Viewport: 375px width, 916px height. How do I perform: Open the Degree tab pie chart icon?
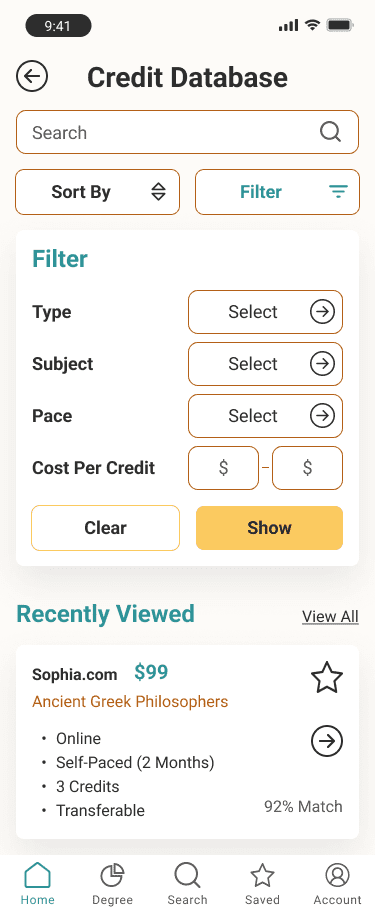click(112, 876)
